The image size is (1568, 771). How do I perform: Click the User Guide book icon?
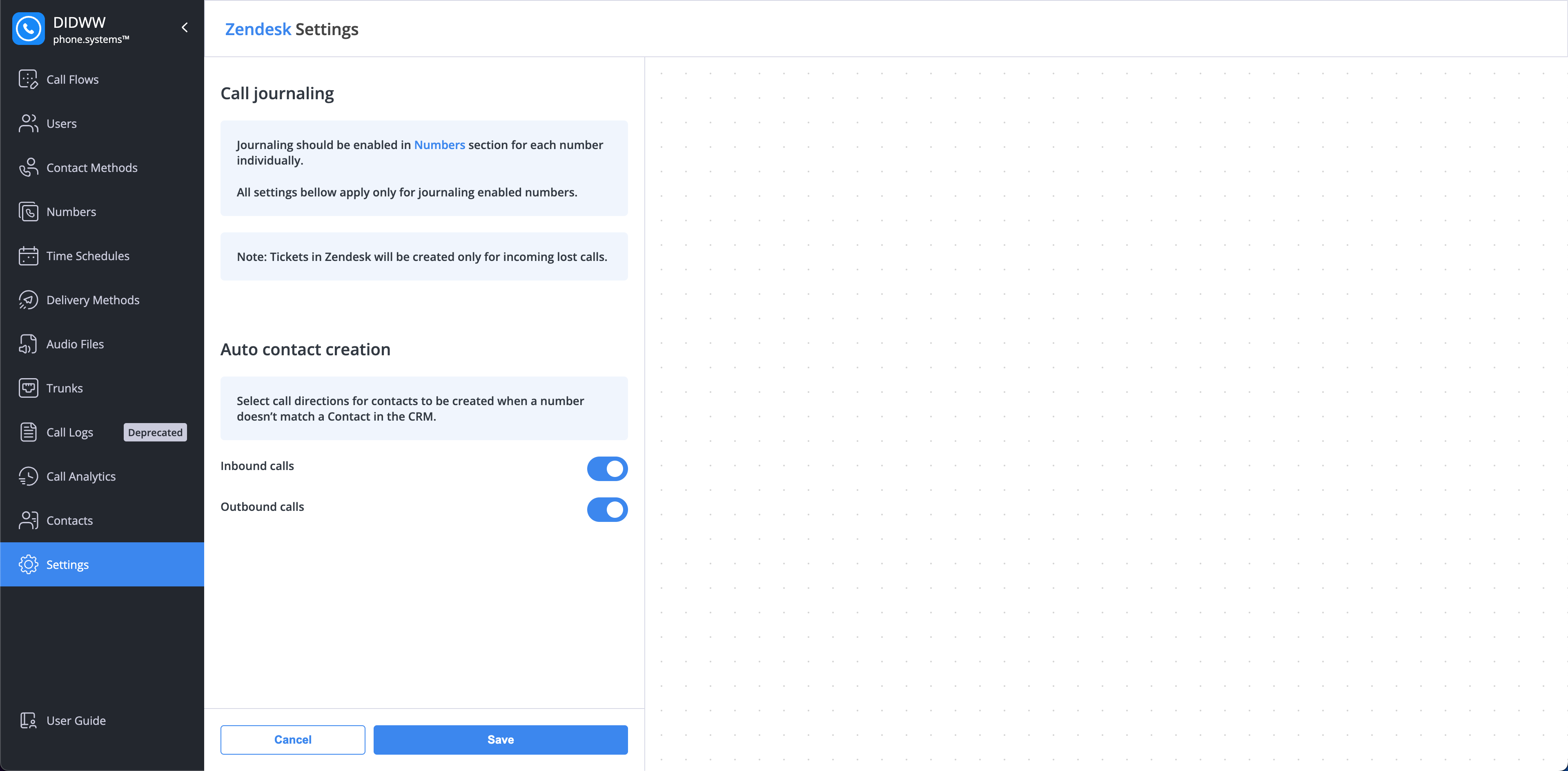click(x=28, y=720)
